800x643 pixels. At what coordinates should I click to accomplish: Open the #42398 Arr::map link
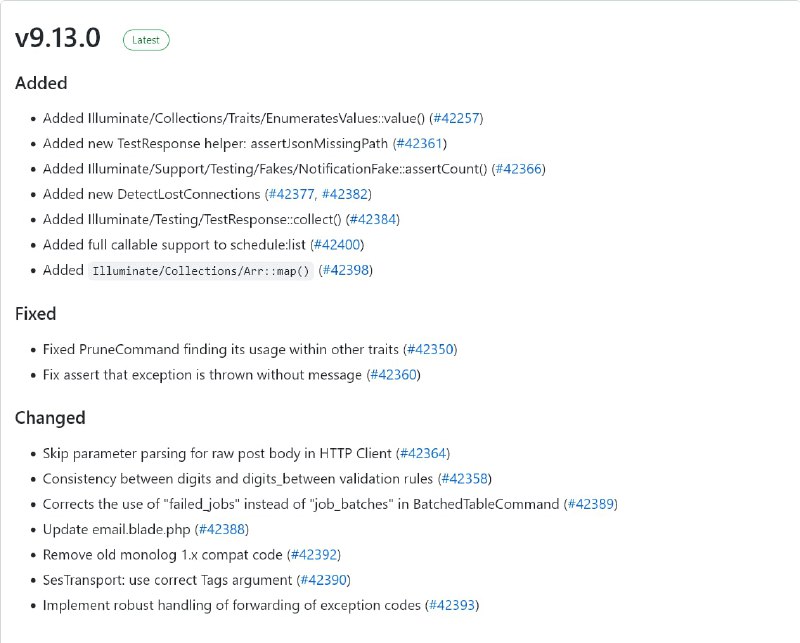(x=346, y=270)
